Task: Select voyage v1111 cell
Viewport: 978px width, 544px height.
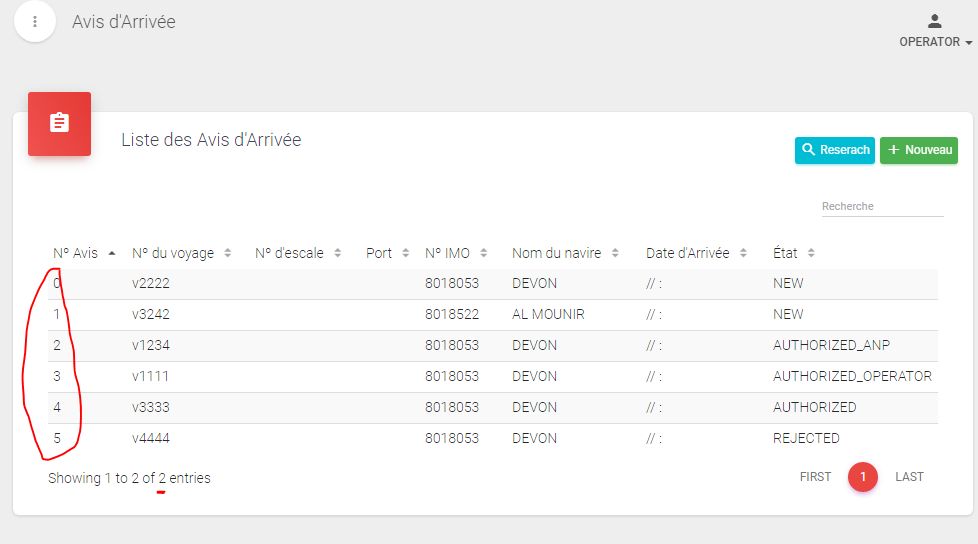Action: click(150, 377)
